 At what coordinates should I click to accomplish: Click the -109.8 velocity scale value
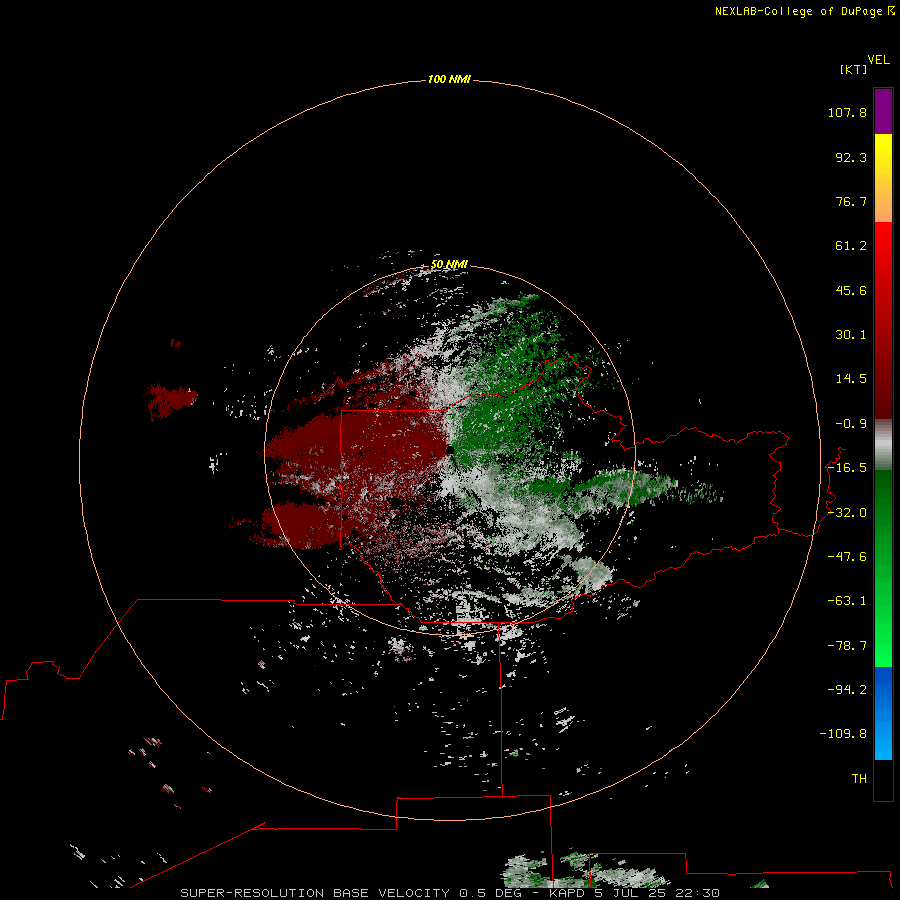pos(843,734)
